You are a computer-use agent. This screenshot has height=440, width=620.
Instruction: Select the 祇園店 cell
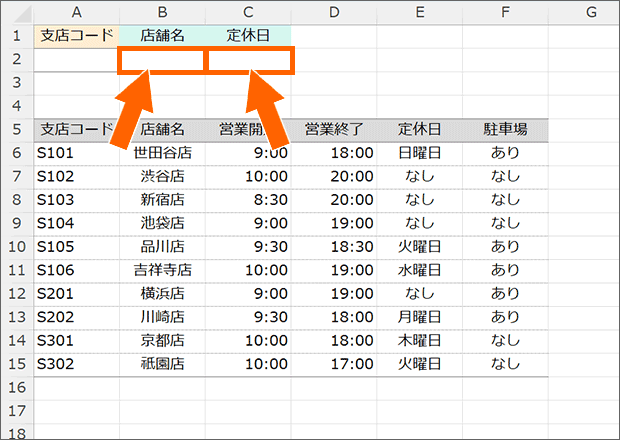coord(162,363)
